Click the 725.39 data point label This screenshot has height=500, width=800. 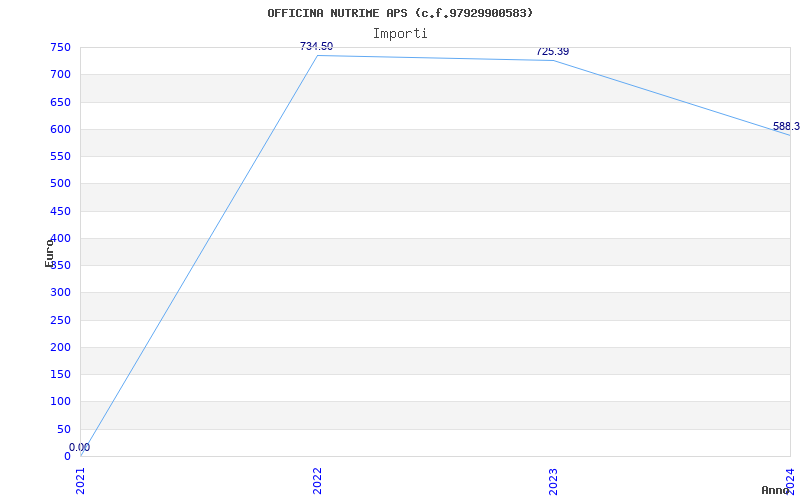(x=553, y=52)
